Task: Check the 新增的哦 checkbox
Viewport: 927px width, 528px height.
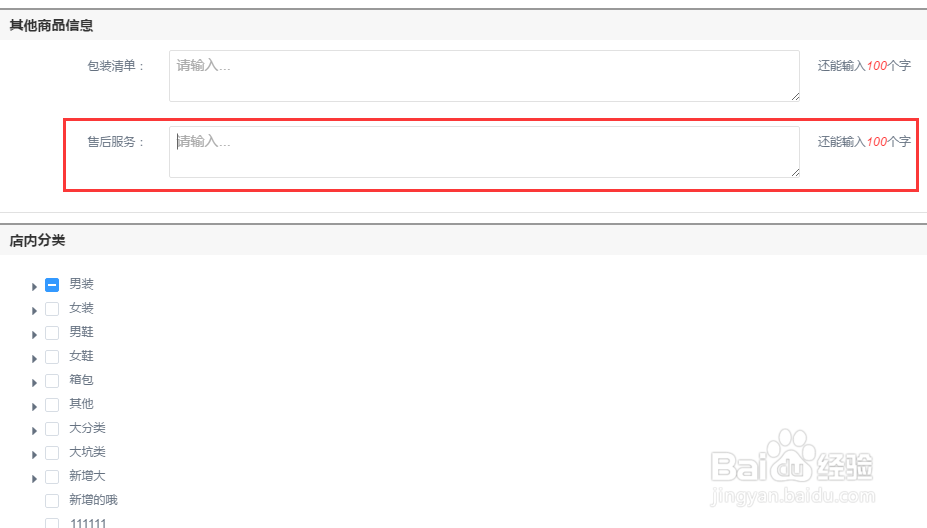Action: (x=52, y=501)
